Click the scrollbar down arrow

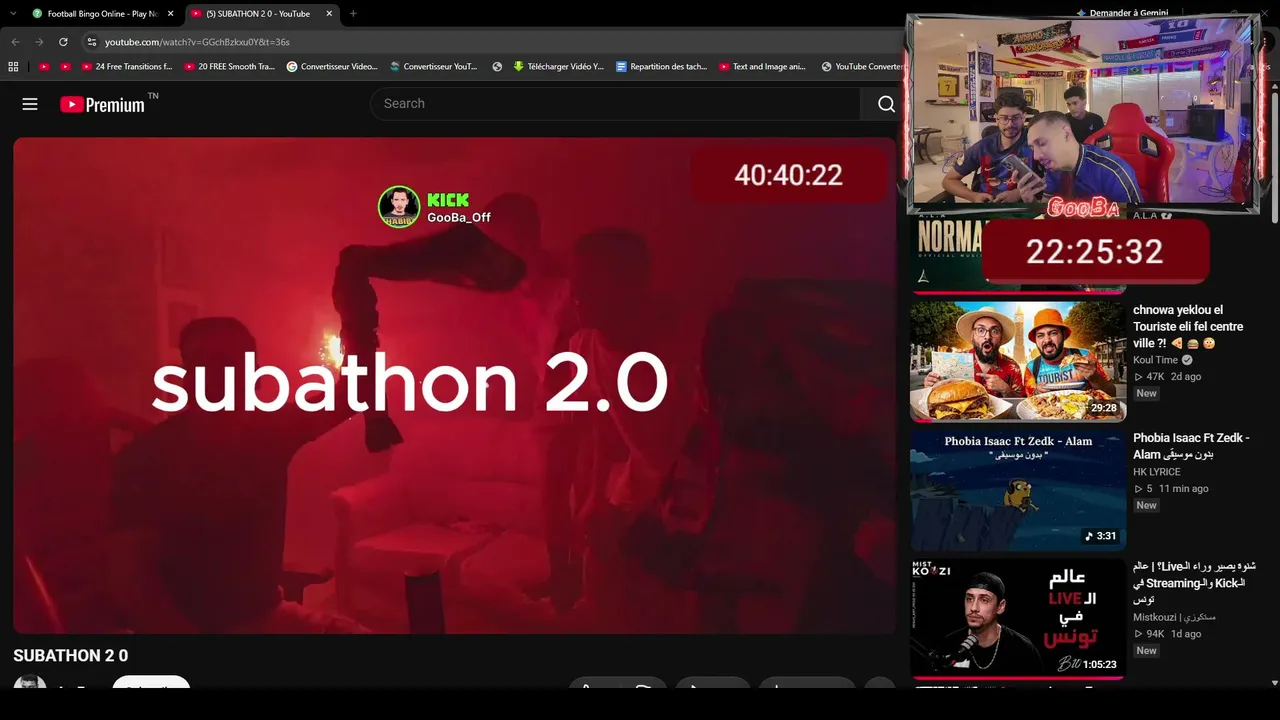[1274, 683]
